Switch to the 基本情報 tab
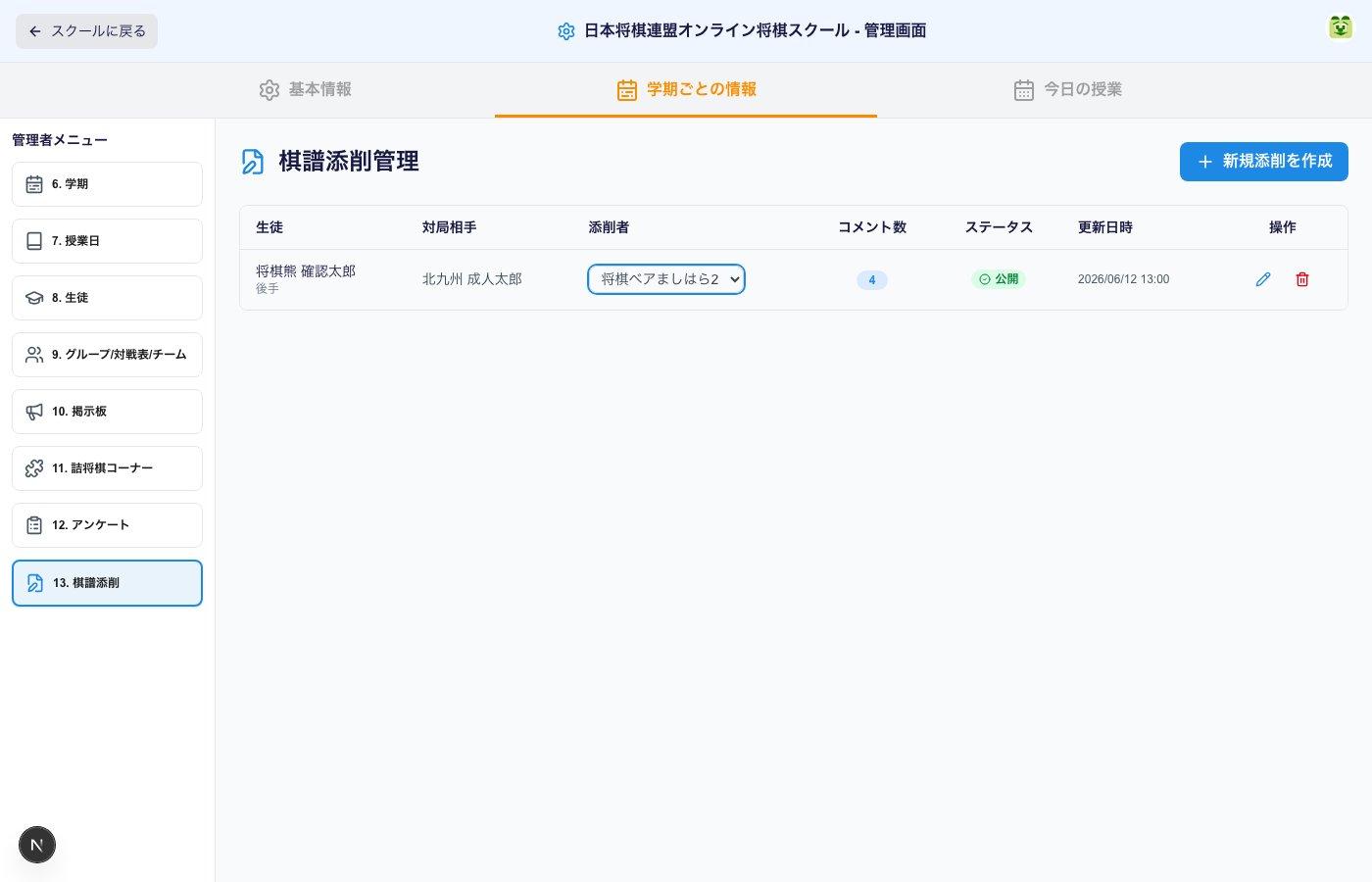 point(305,90)
